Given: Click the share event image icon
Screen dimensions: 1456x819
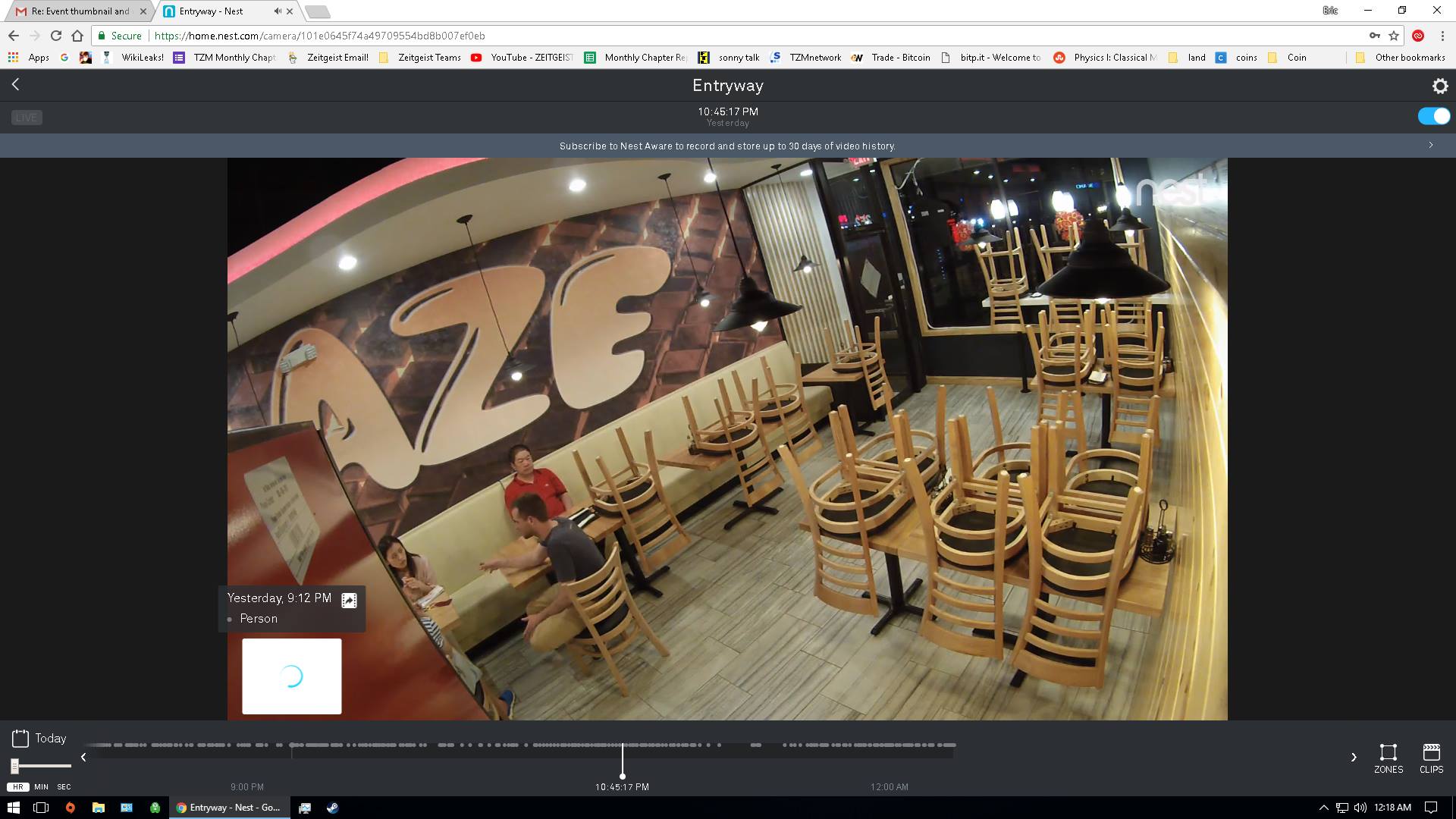Looking at the screenshot, I should (349, 600).
